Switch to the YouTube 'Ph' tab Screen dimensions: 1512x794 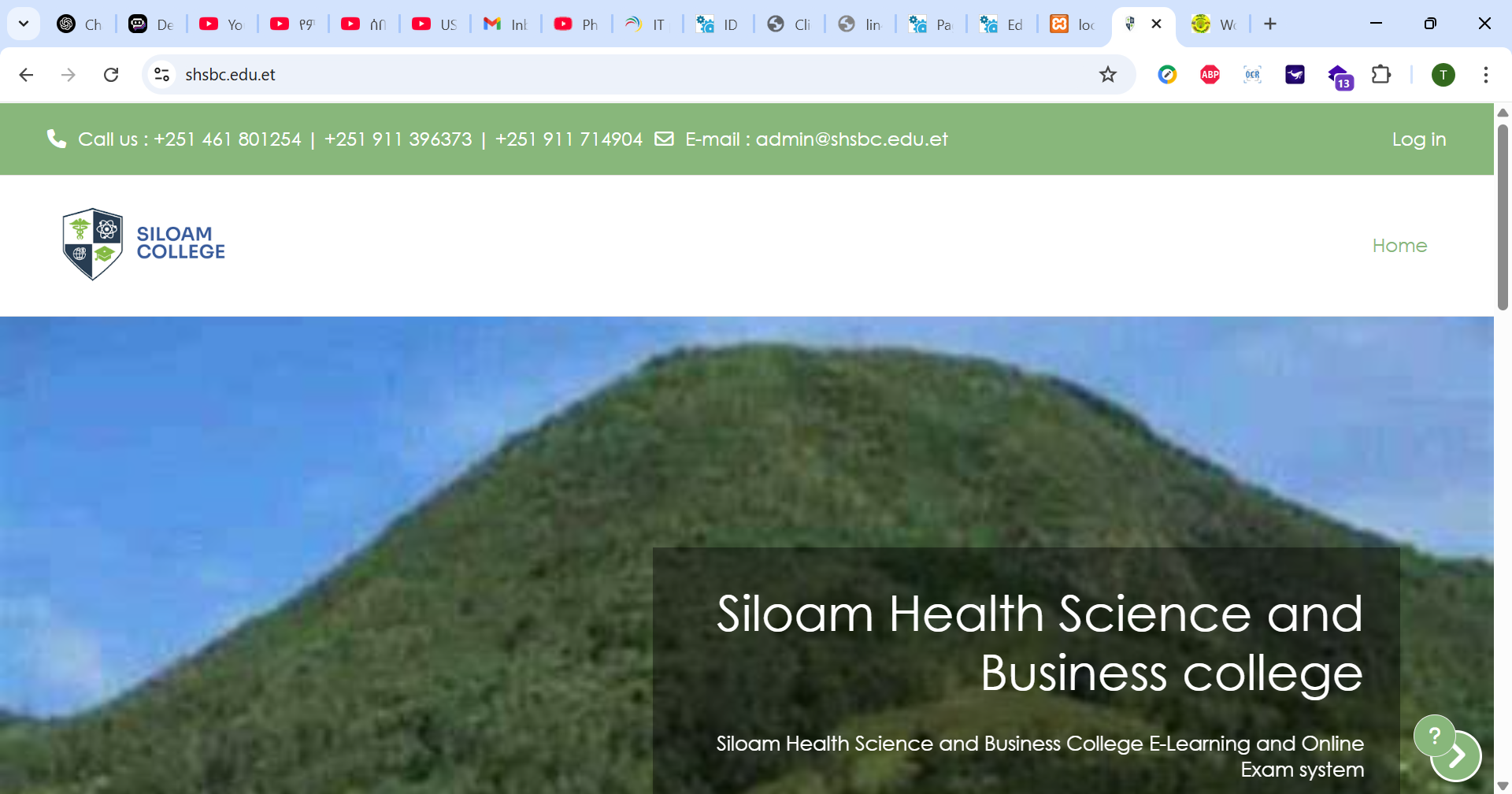click(x=576, y=24)
